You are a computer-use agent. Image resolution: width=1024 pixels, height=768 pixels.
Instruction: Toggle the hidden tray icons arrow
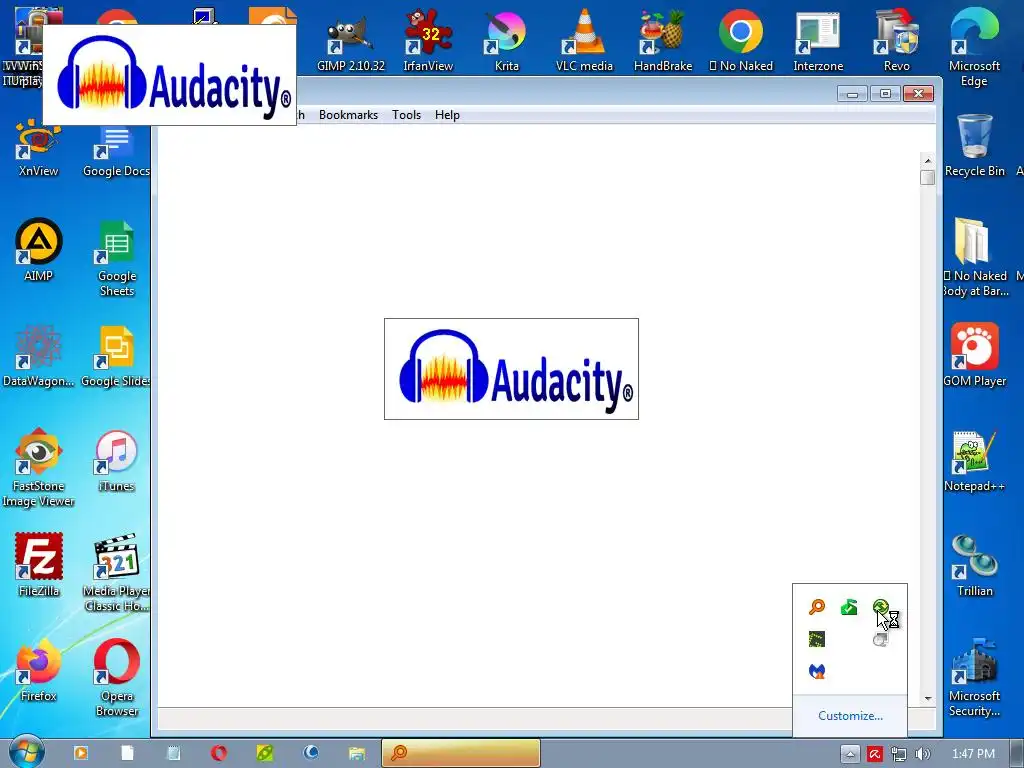(850, 754)
